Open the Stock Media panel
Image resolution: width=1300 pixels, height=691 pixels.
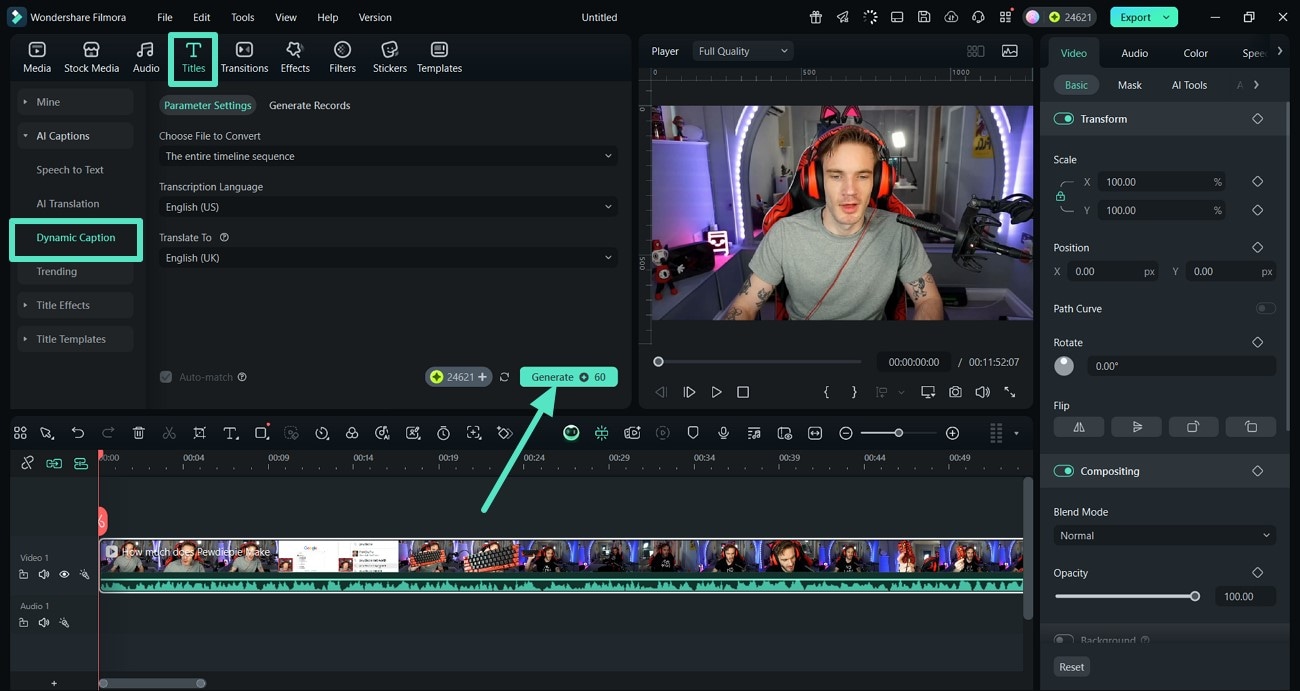[x=91, y=57]
